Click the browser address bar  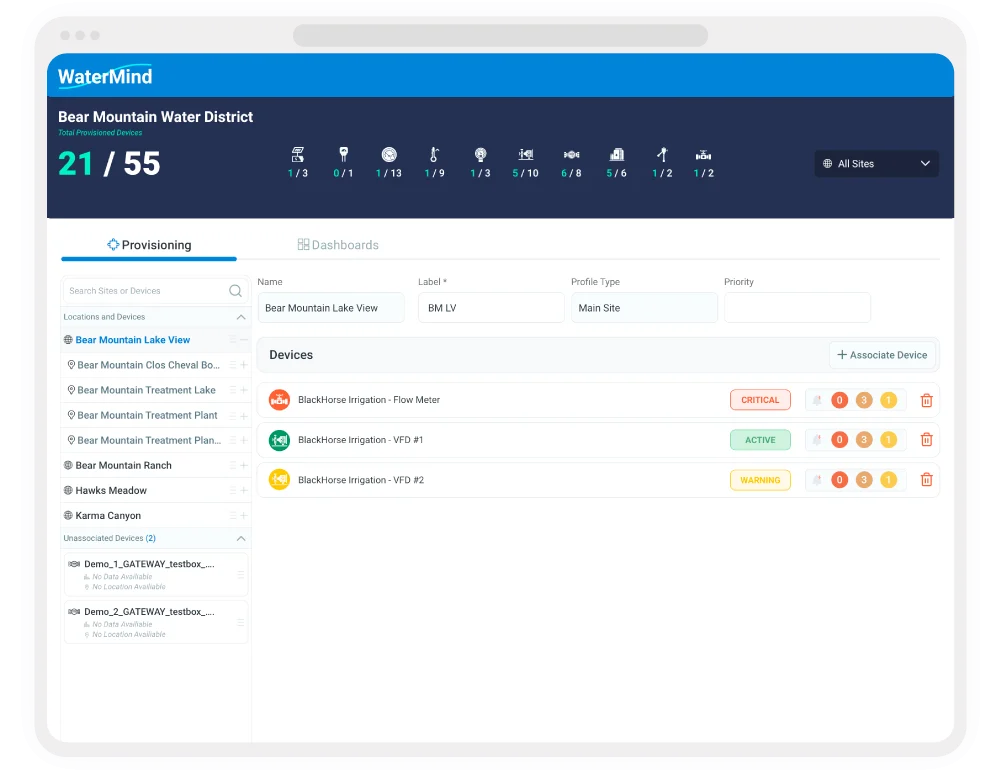point(500,35)
